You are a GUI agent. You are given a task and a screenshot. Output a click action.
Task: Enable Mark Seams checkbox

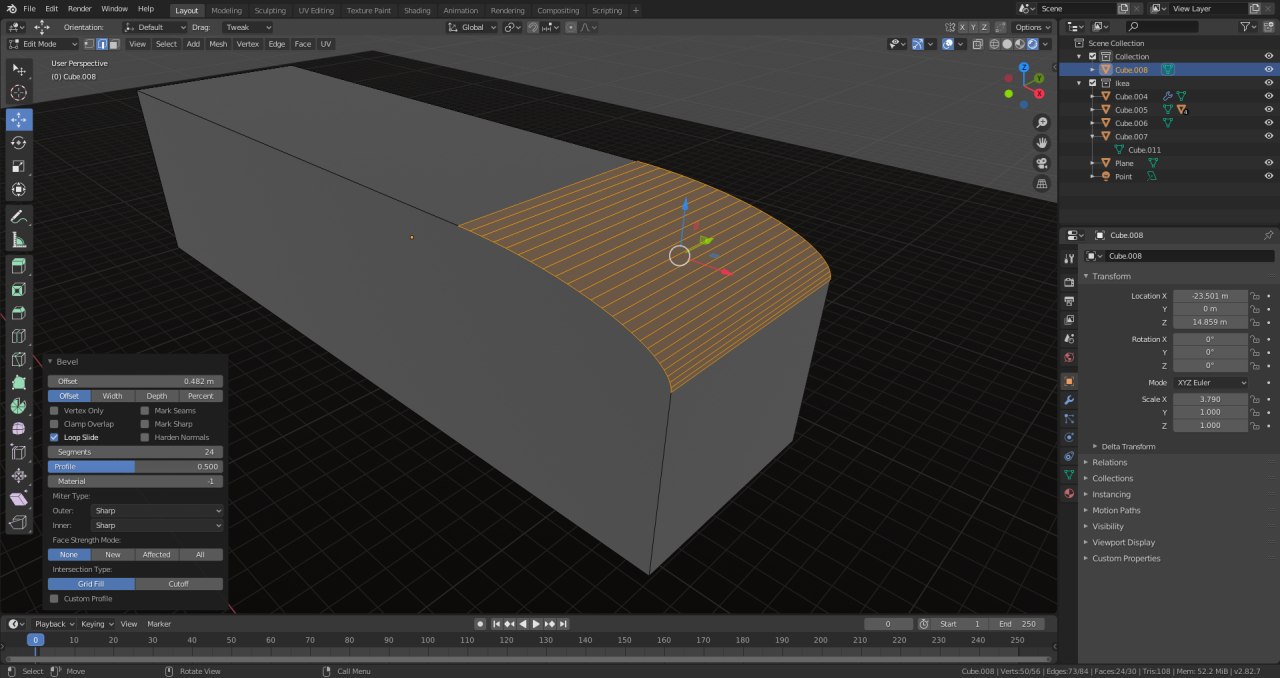(x=145, y=411)
